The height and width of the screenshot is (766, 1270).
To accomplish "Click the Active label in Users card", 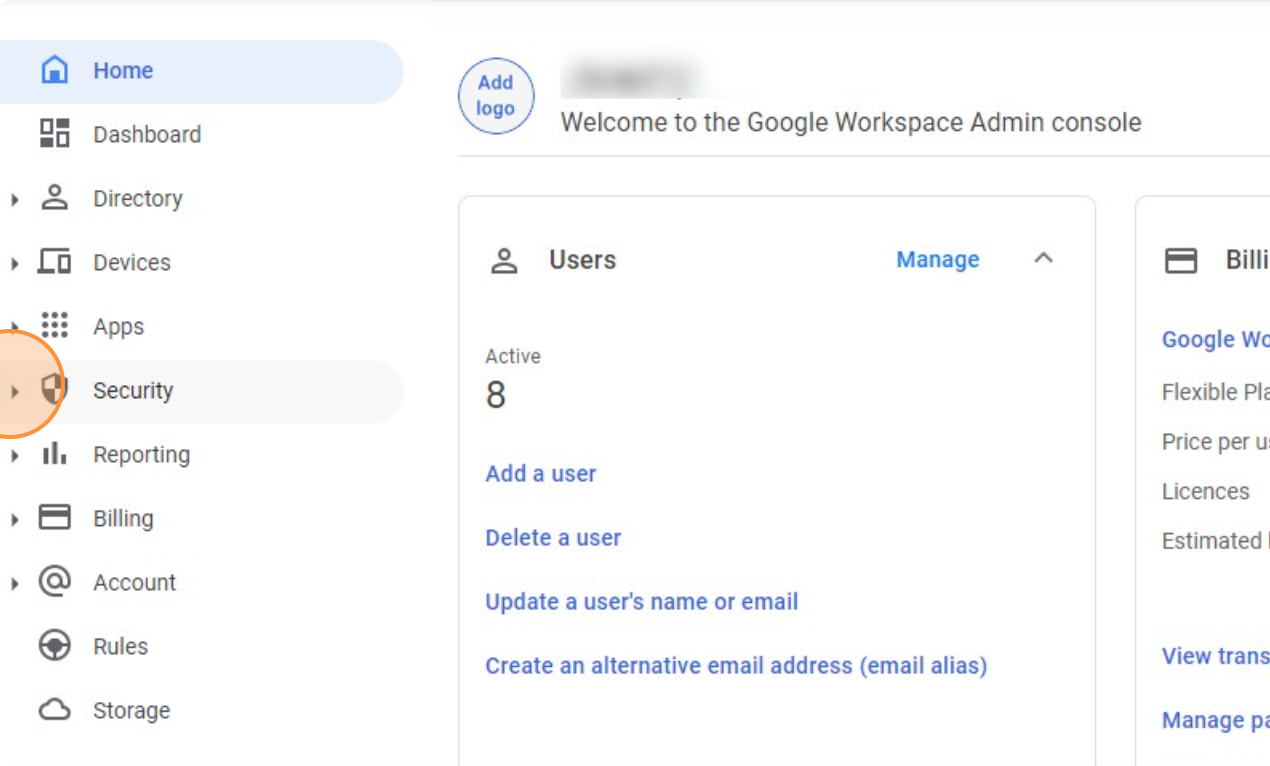I will pyautogui.click(x=513, y=356).
